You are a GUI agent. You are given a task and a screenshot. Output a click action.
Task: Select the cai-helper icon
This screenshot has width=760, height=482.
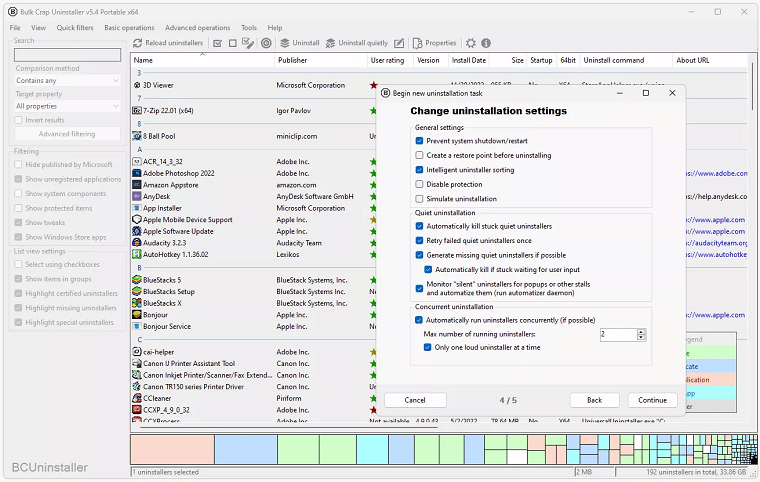137,352
